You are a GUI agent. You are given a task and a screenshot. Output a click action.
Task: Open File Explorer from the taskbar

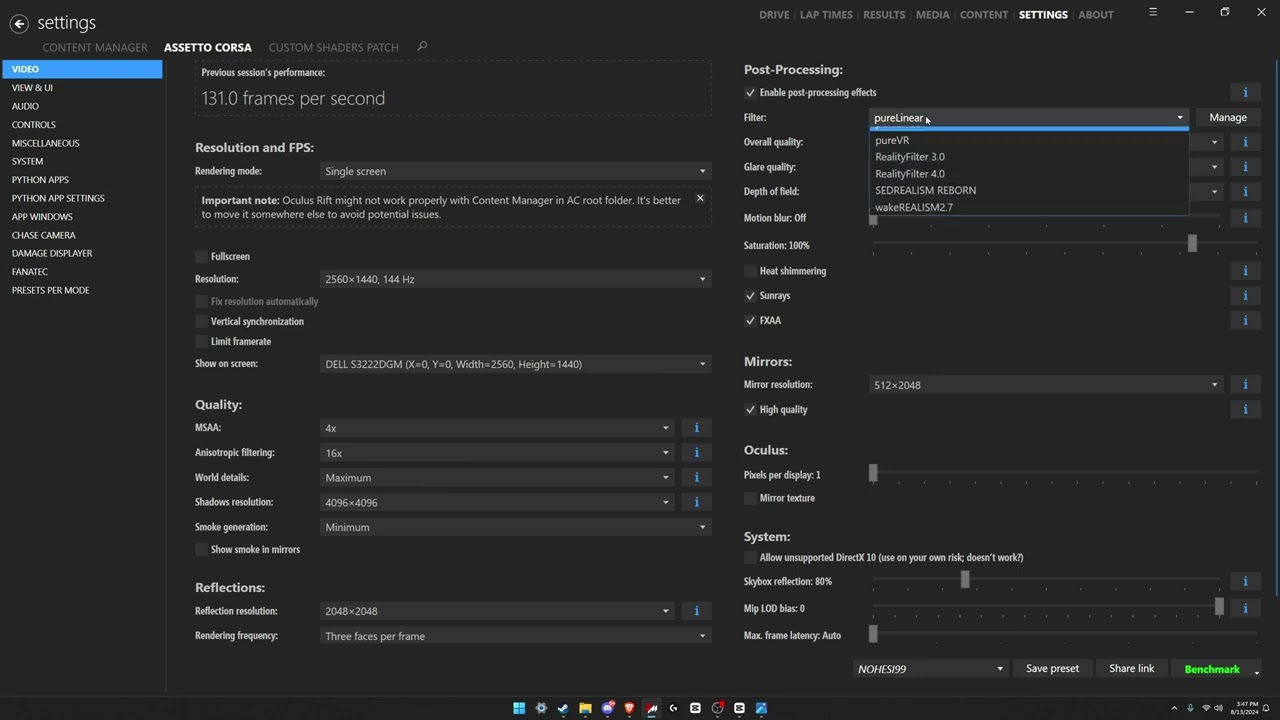tap(585, 708)
